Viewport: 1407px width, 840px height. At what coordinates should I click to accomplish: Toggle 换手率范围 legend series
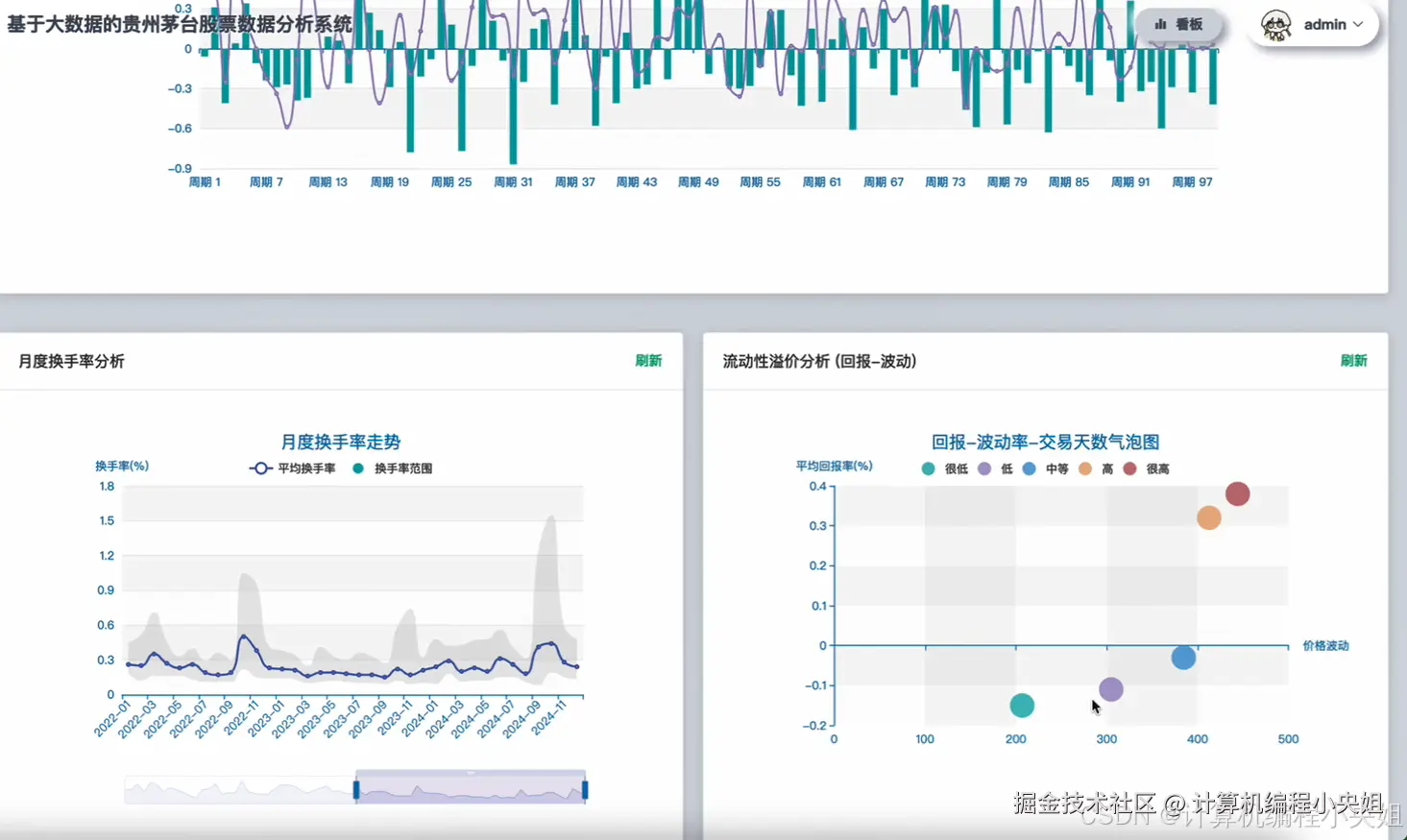(393, 468)
